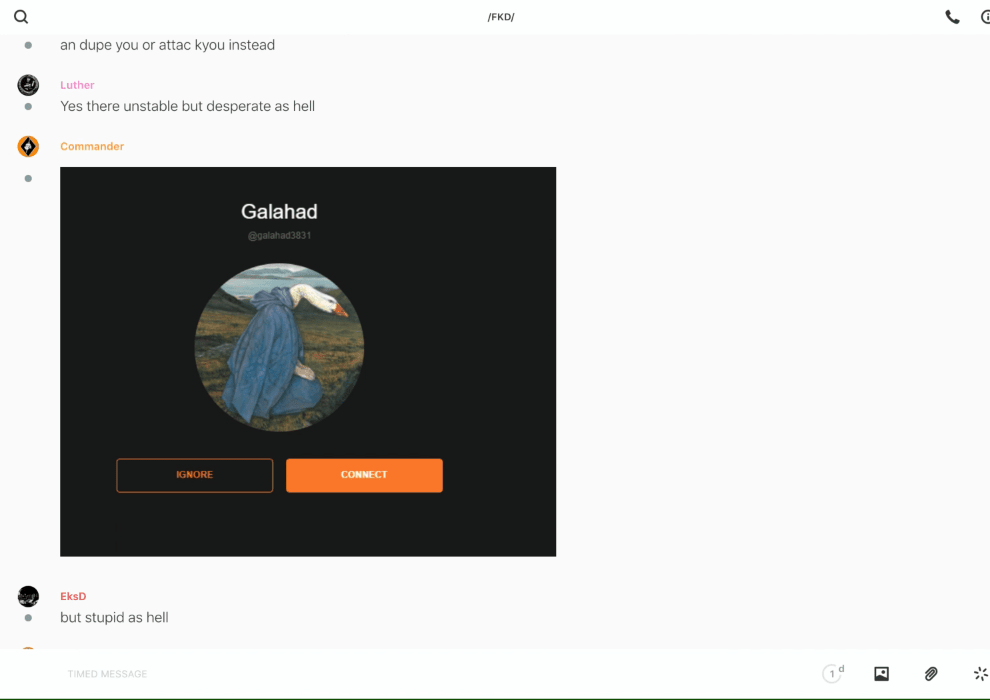Attach a file with the paperclip
This screenshot has width=990, height=700.
pos(931,674)
